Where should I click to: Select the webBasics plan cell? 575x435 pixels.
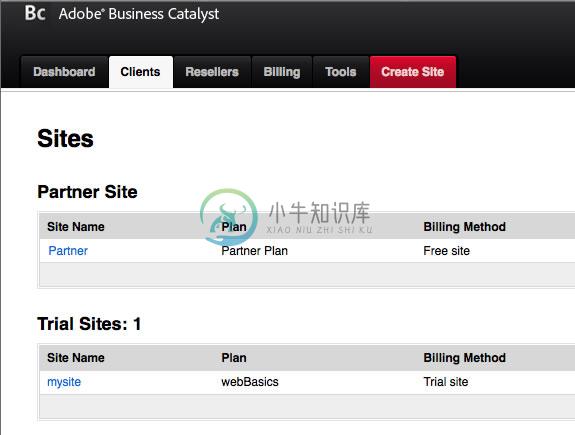coord(250,382)
